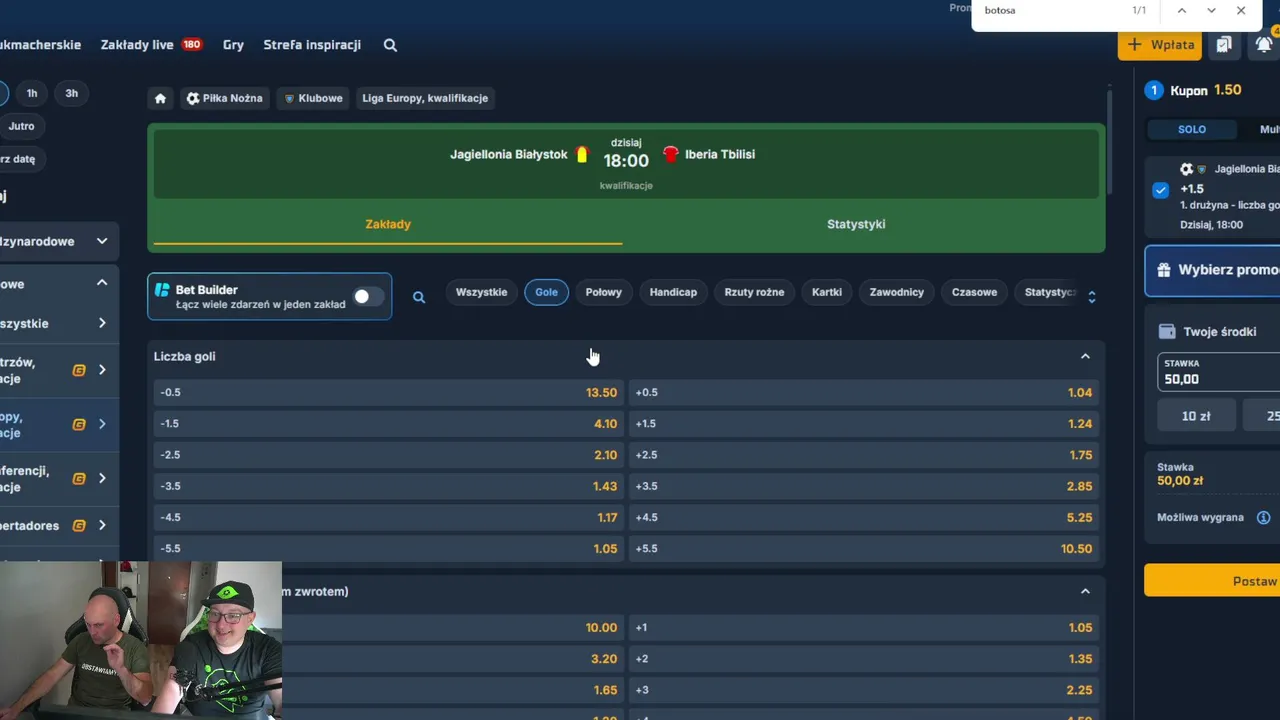Image resolution: width=1280 pixels, height=720 pixels.
Task: Filter markets by Wszystkie
Action: tap(481, 292)
